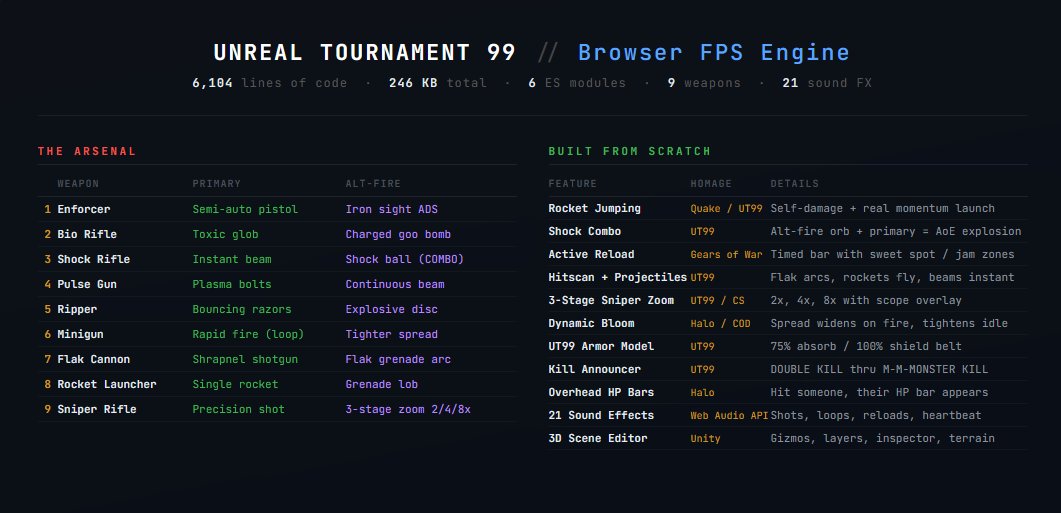Screen dimensions: 1061x513
Task: Select the '246 KB total' stat
Action: [x=437, y=83]
